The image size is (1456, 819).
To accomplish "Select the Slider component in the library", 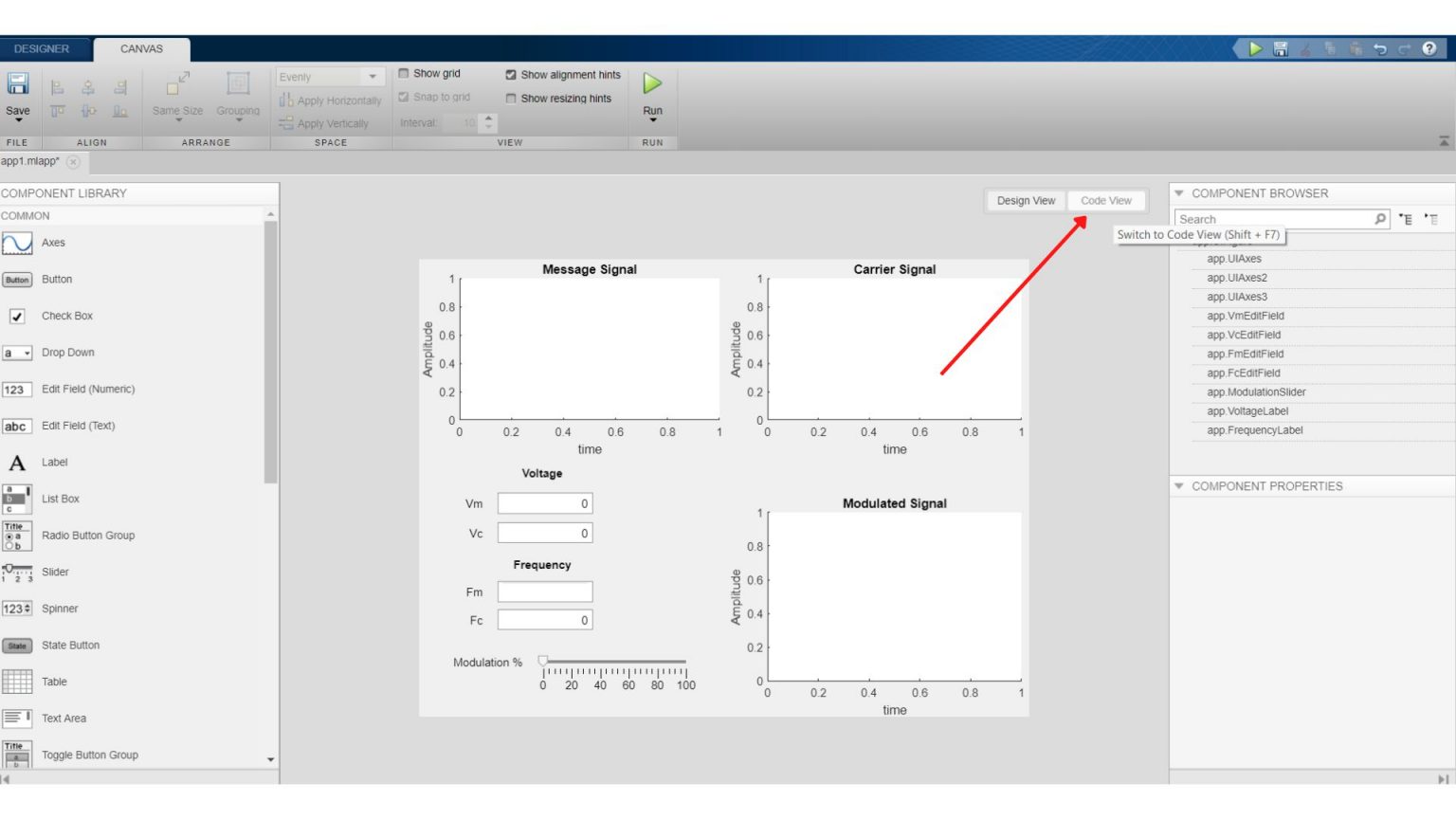I will click(x=55, y=572).
